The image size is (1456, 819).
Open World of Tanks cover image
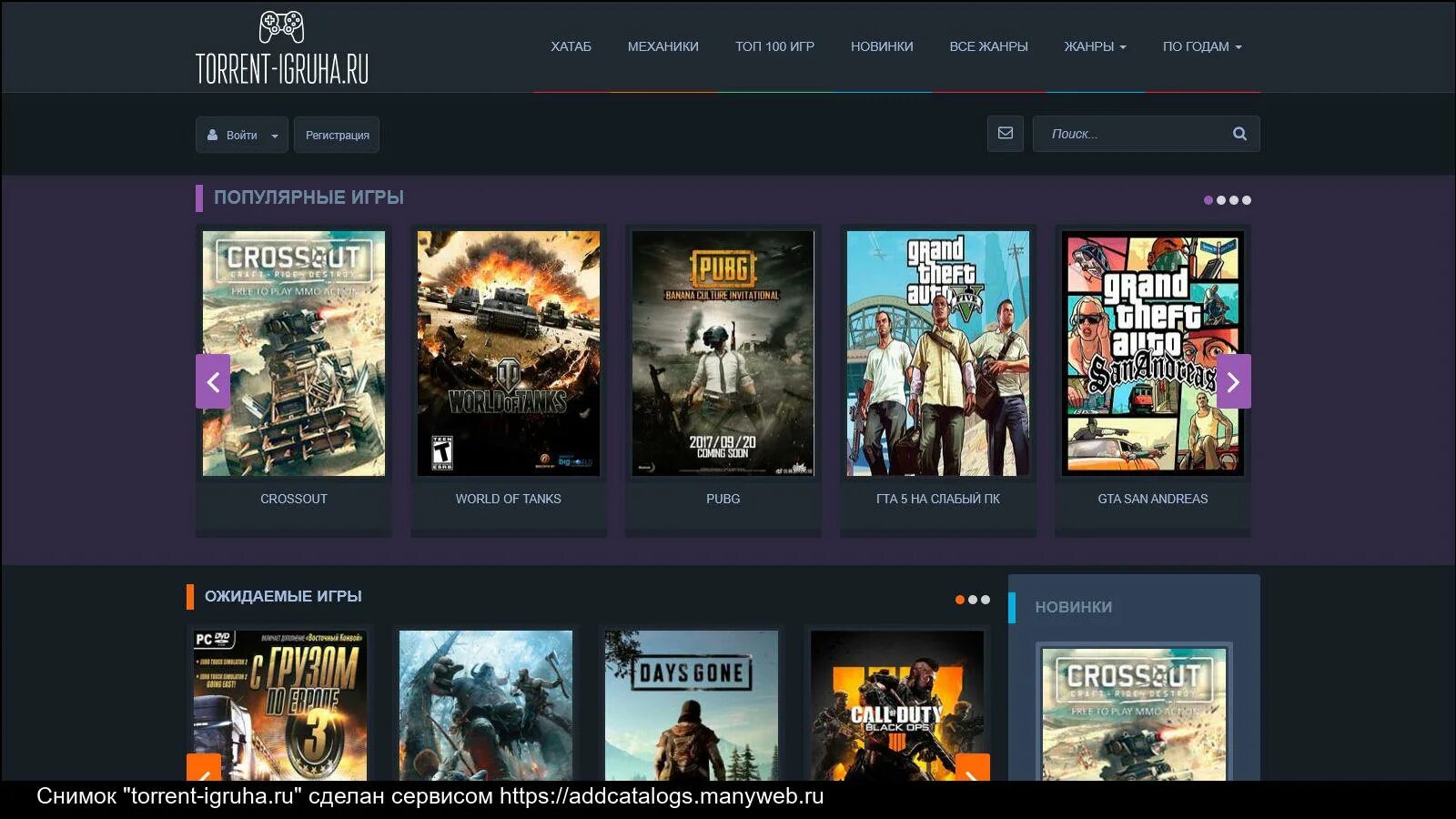pyautogui.click(x=509, y=353)
